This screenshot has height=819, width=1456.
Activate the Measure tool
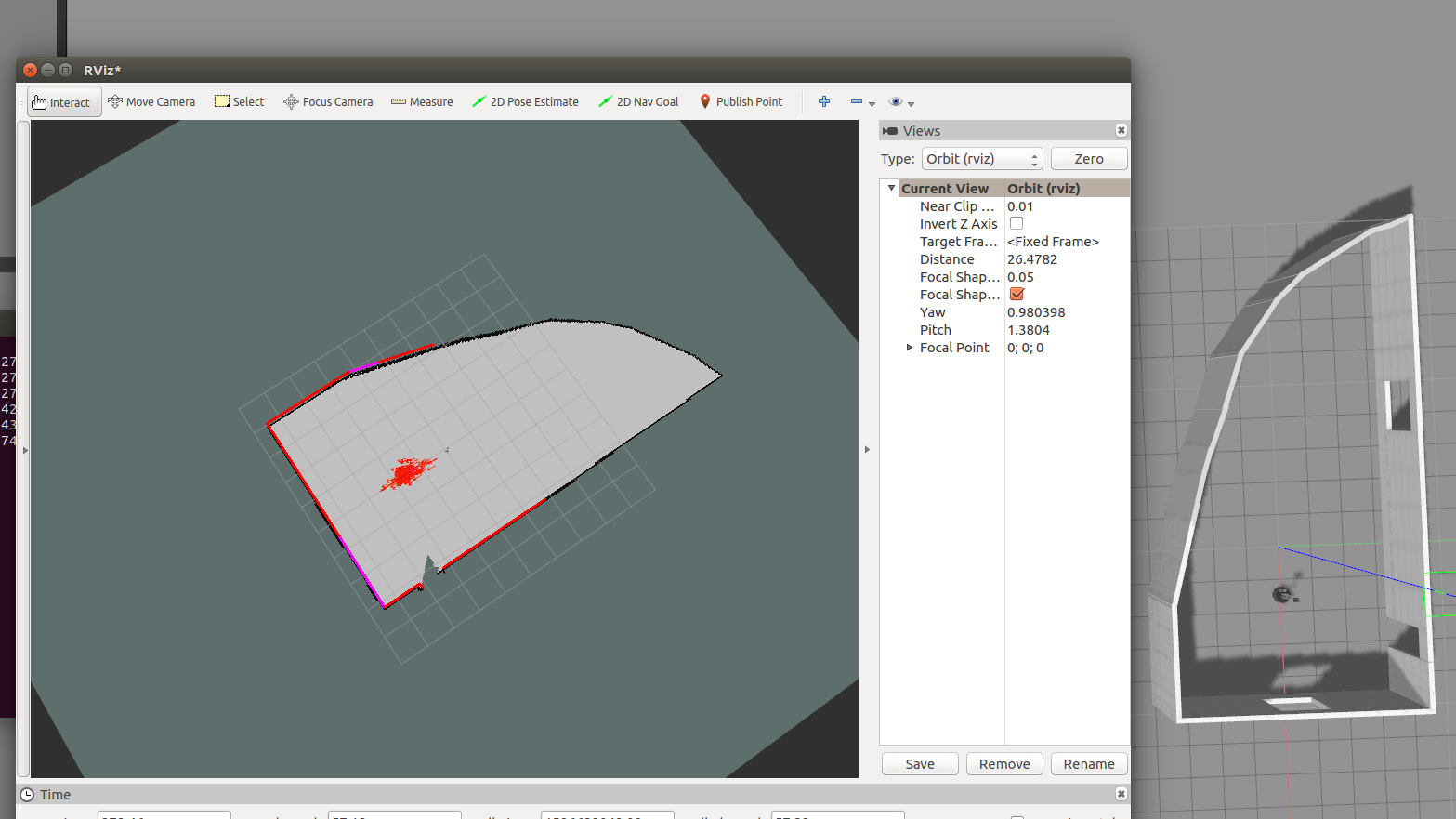click(422, 101)
